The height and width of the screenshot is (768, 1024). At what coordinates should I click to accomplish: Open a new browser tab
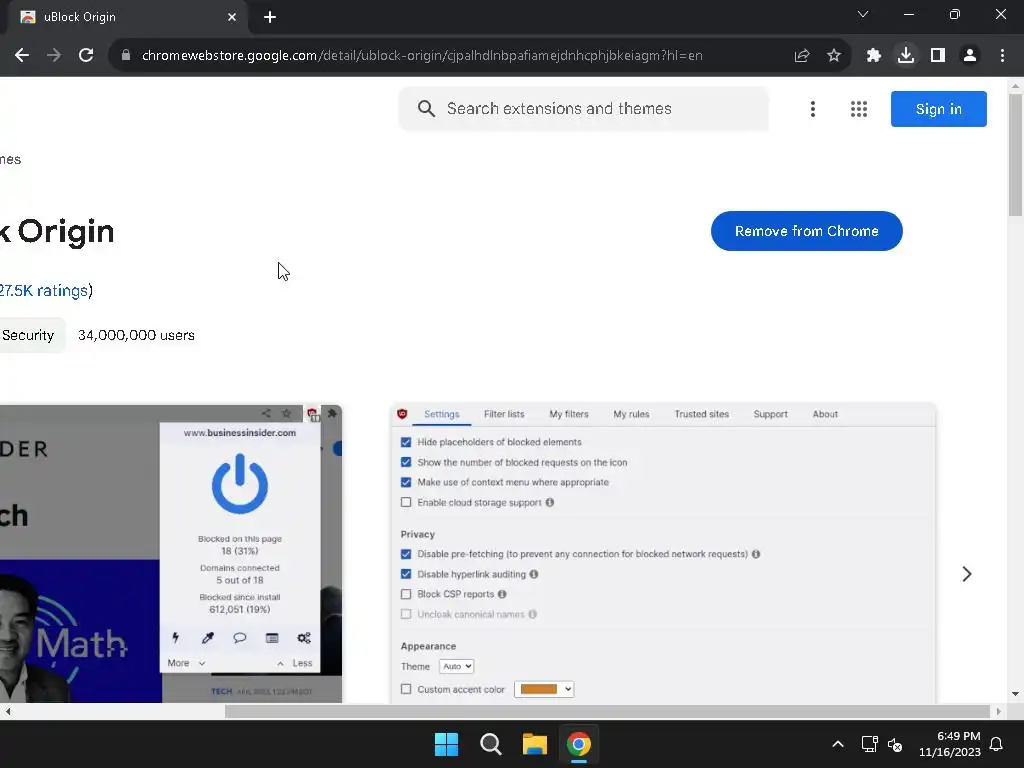point(270,17)
